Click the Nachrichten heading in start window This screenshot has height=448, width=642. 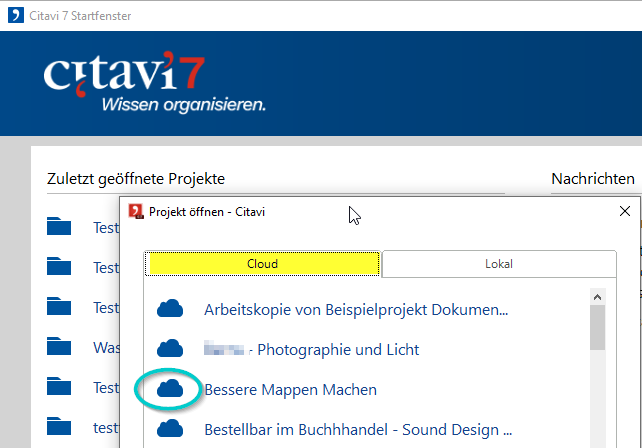[593, 179]
